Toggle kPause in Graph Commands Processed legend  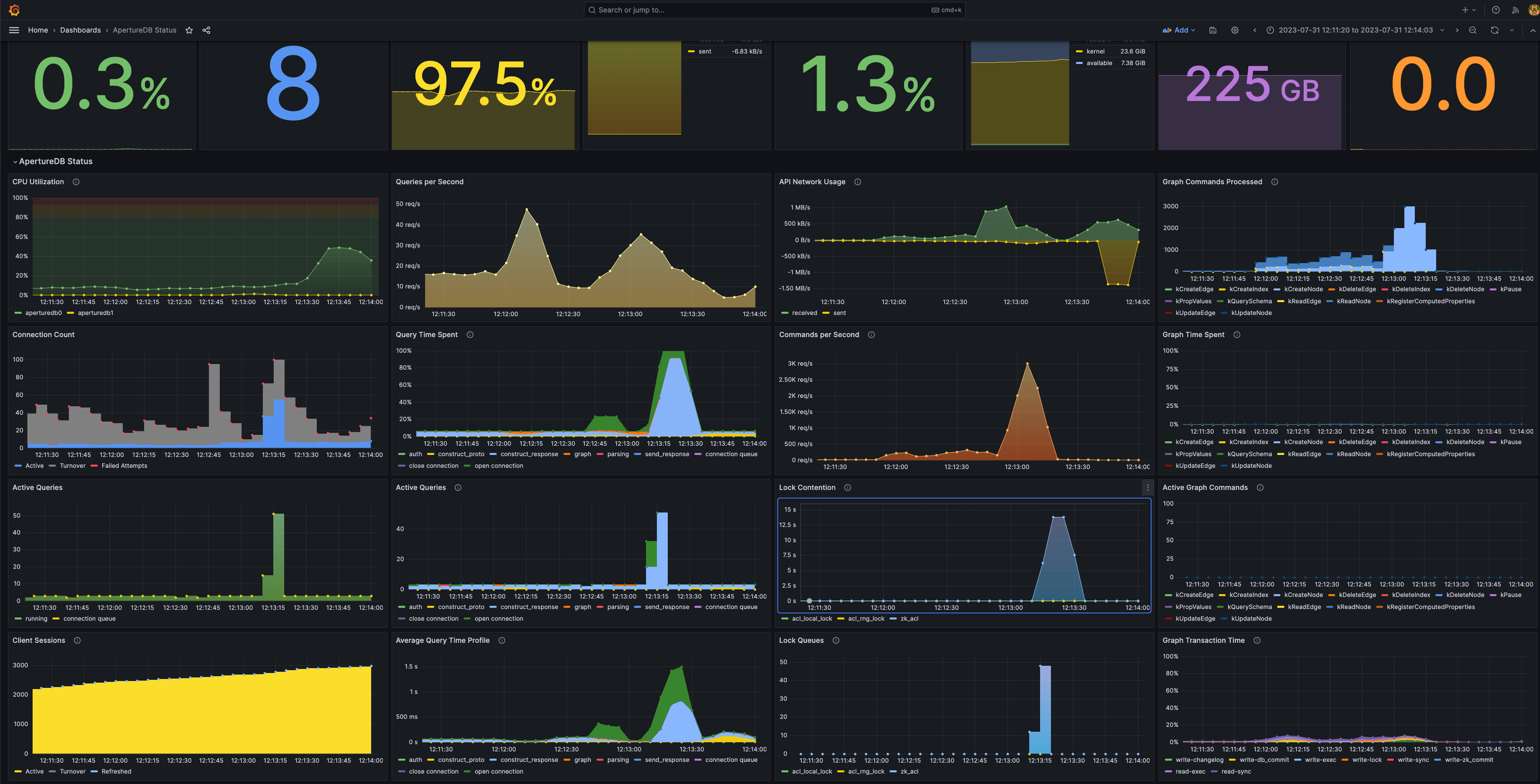[1511, 289]
